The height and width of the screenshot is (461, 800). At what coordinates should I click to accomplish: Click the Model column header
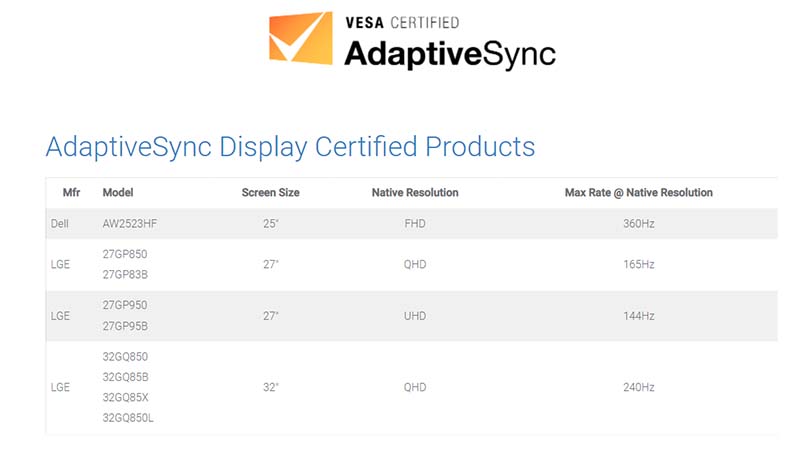117,193
